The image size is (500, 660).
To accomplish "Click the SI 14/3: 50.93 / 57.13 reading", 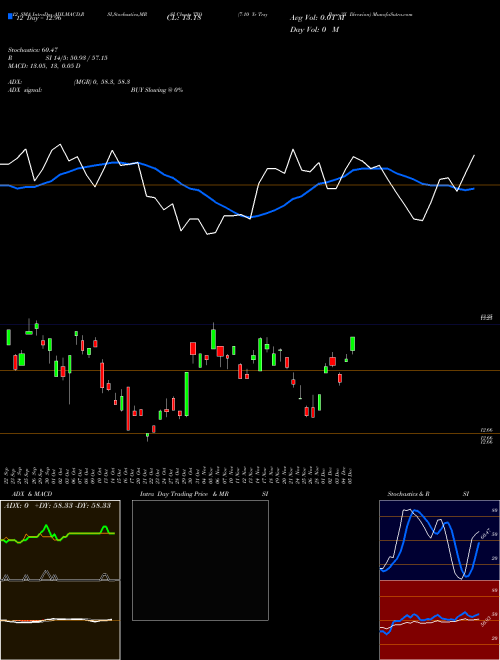I will (x=77, y=58).
